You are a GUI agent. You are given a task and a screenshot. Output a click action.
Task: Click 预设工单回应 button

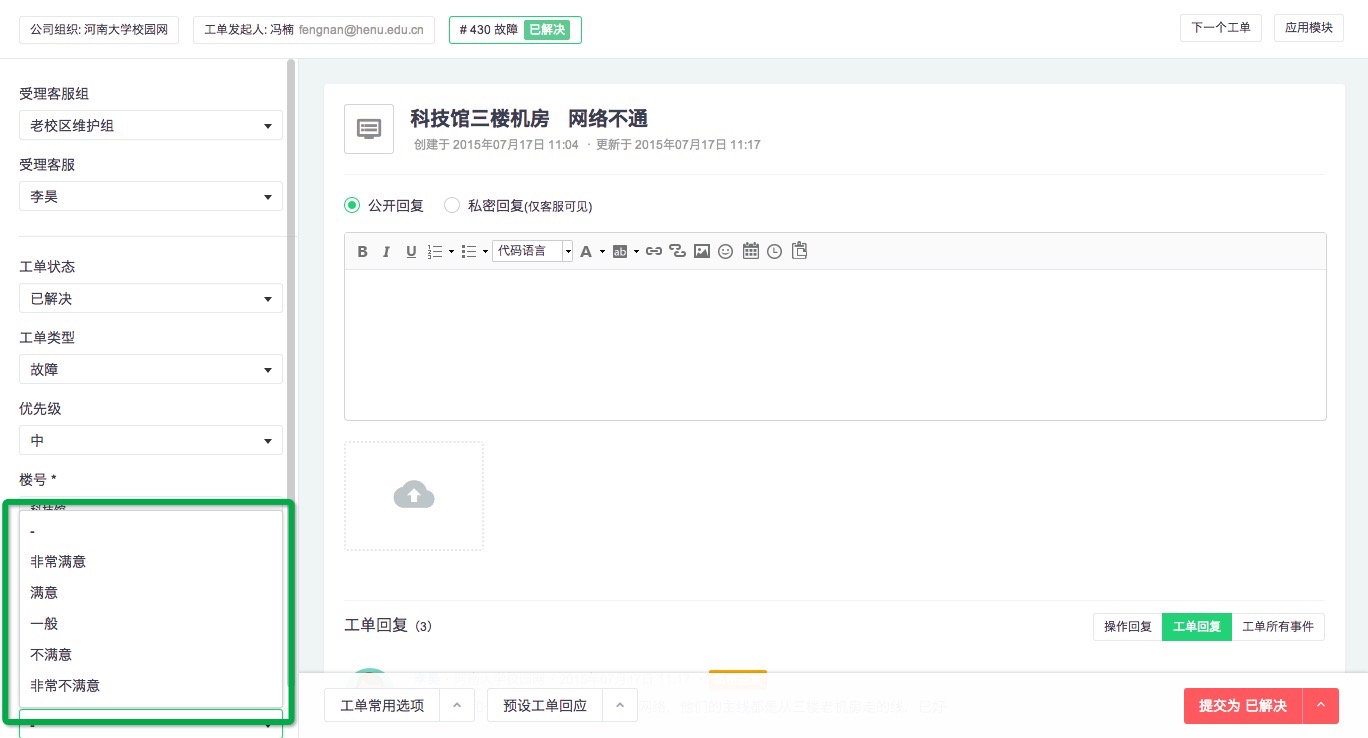click(x=545, y=705)
